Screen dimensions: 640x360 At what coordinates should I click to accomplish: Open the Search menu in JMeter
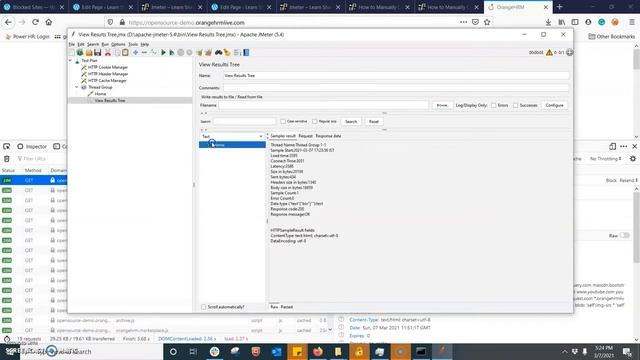click(93, 44)
